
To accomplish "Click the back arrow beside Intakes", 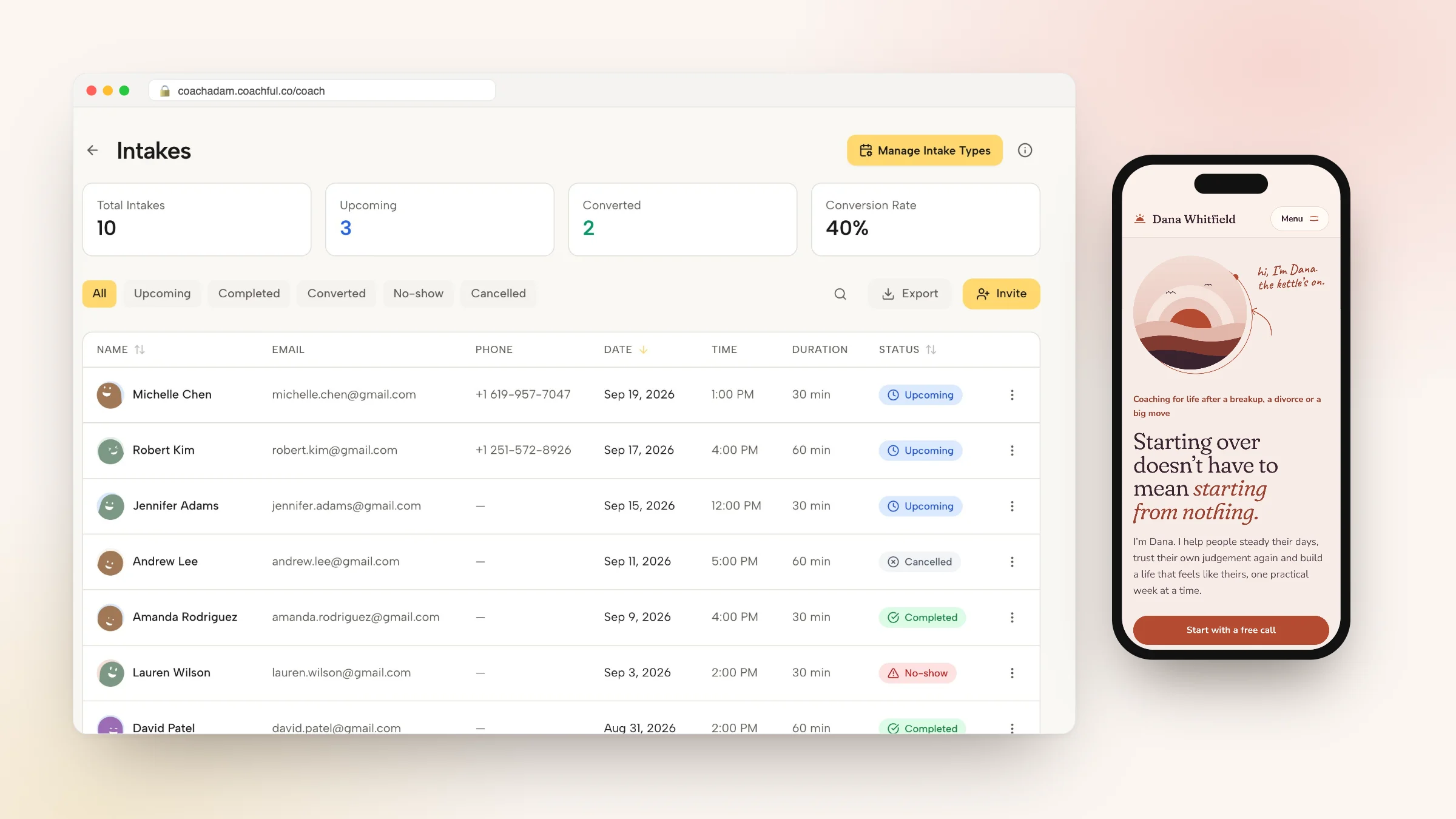I will click(92, 150).
